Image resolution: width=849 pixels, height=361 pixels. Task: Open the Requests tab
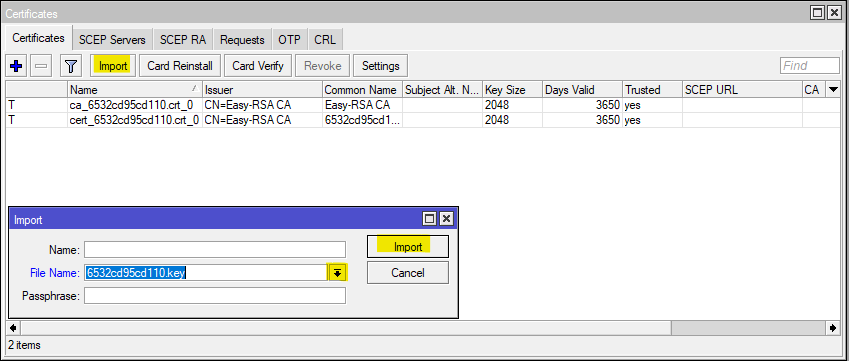(x=242, y=40)
